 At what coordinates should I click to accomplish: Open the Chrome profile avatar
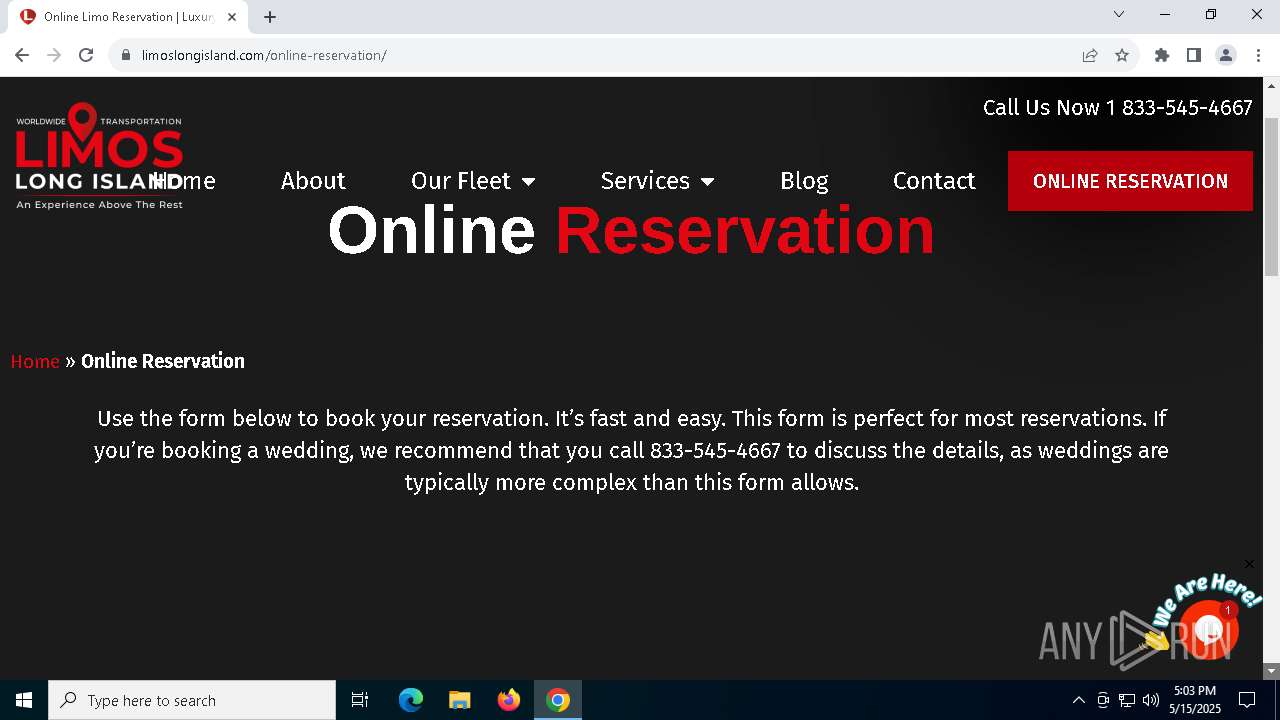point(1226,55)
